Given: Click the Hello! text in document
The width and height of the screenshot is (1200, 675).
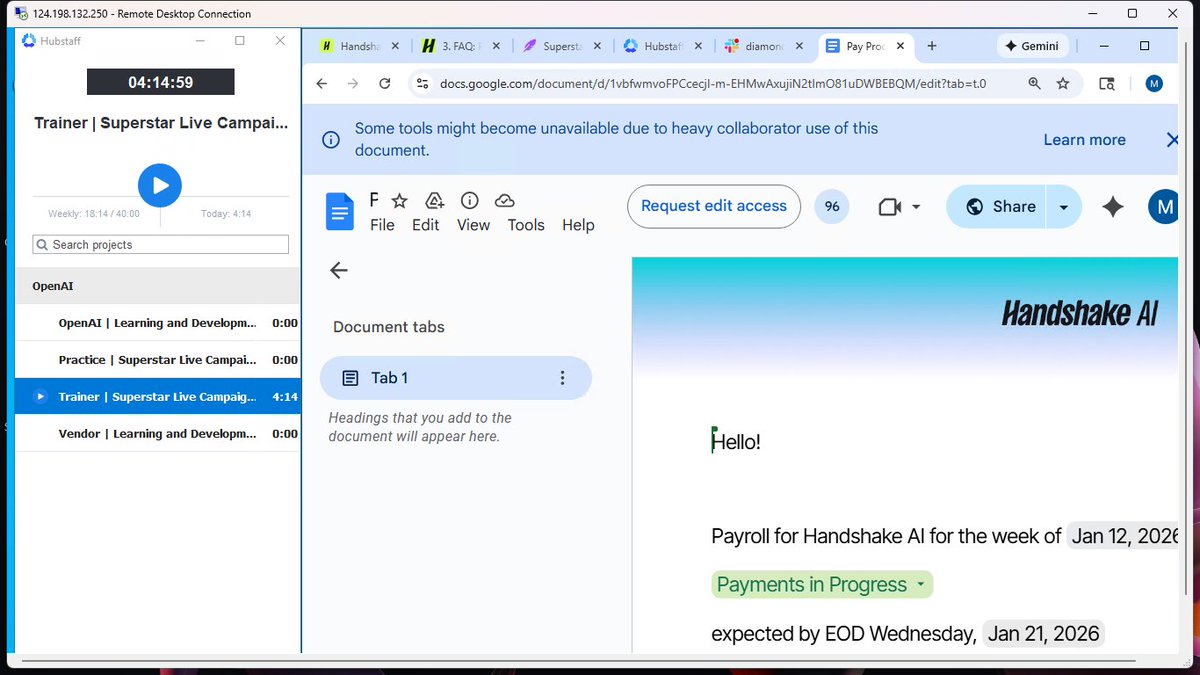Looking at the screenshot, I should click(736, 441).
